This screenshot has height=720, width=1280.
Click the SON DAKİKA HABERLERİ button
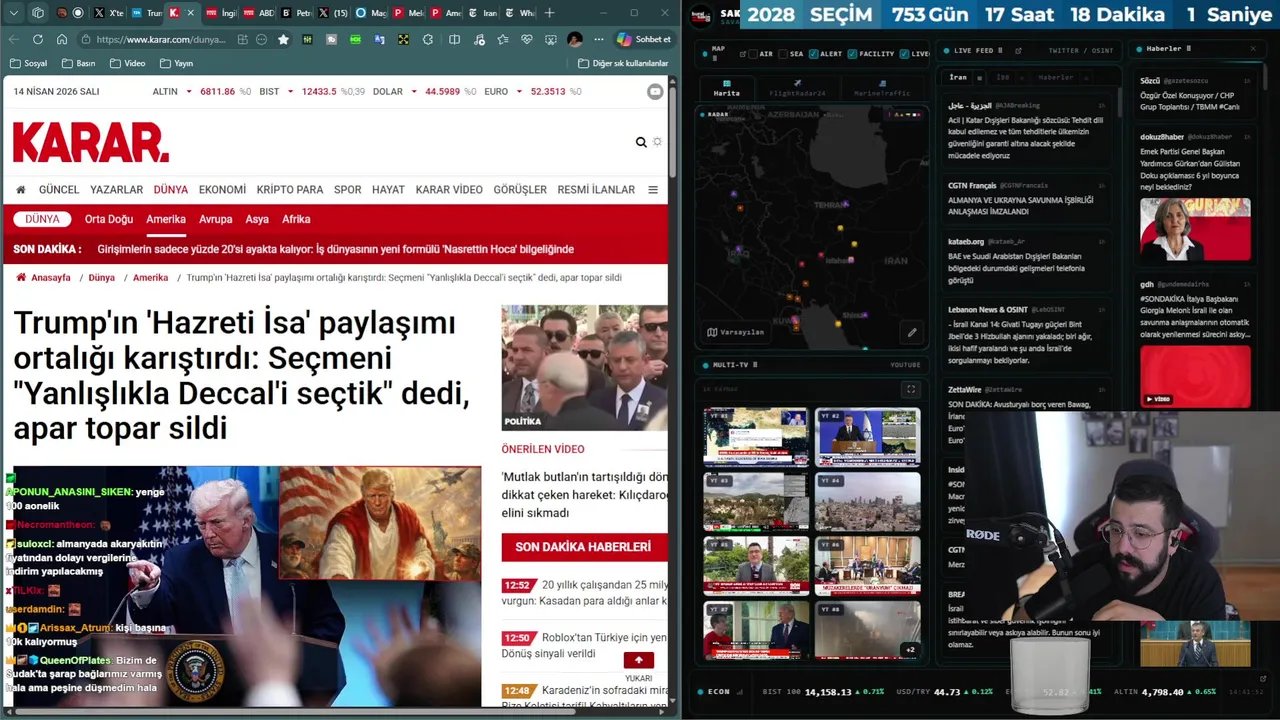583,547
